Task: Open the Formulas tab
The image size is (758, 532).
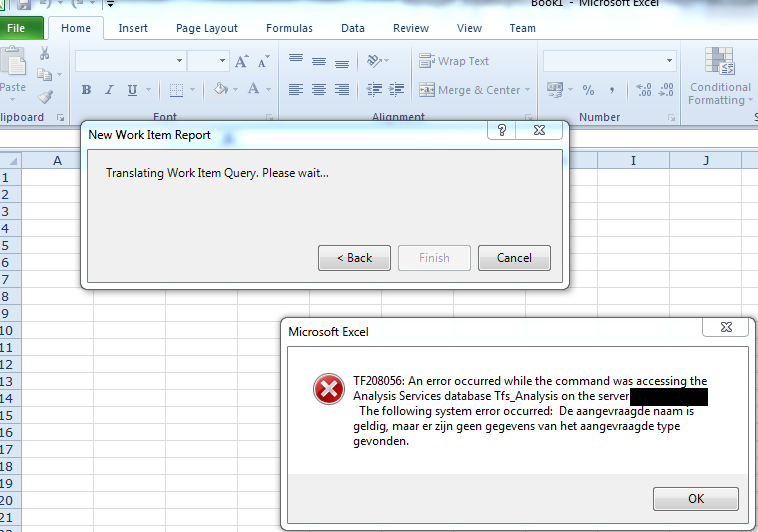Action: [x=289, y=28]
